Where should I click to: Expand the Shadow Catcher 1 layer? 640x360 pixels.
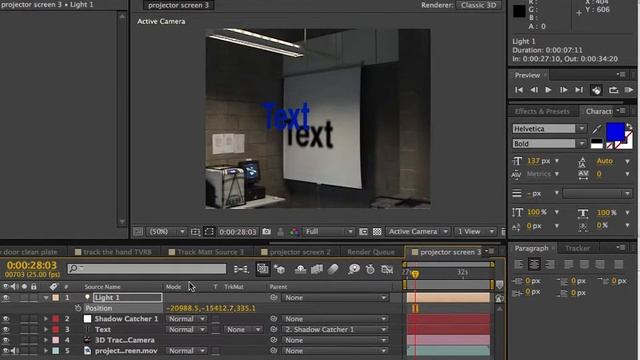click(x=46, y=319)
